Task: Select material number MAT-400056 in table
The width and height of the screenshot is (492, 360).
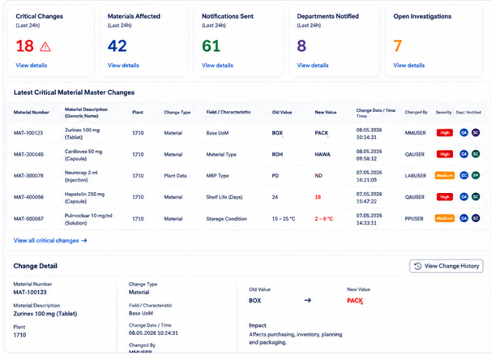Action: point(29,197)
